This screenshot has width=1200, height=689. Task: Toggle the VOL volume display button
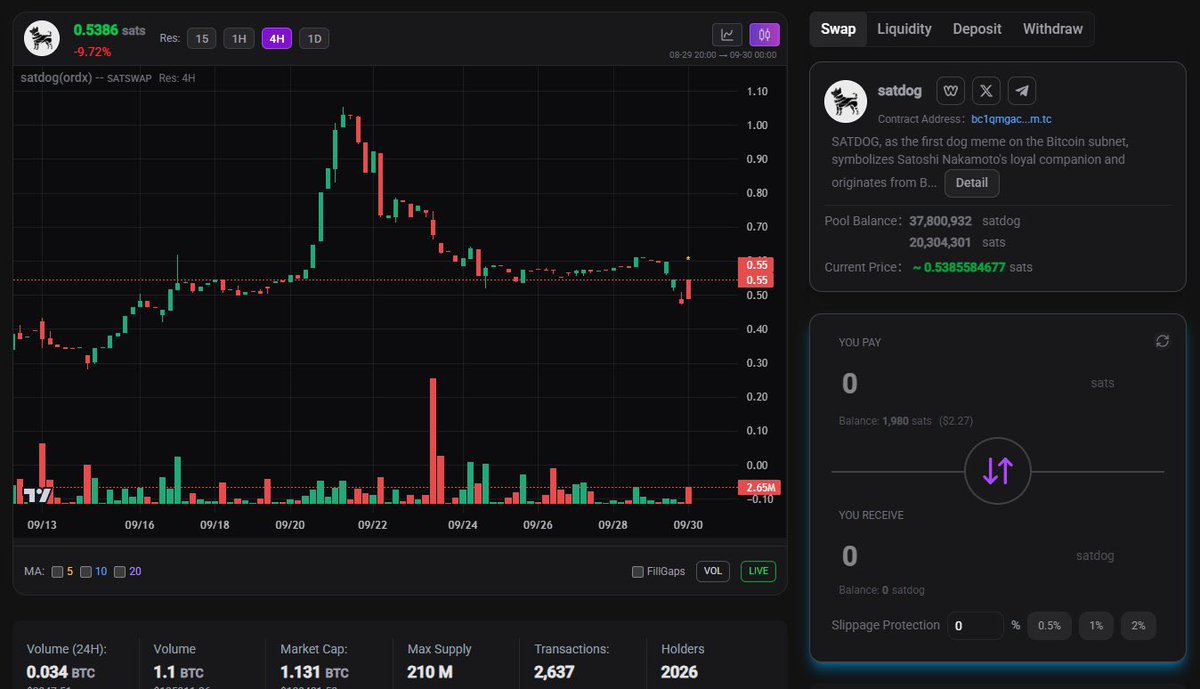(x=713, y=571)
